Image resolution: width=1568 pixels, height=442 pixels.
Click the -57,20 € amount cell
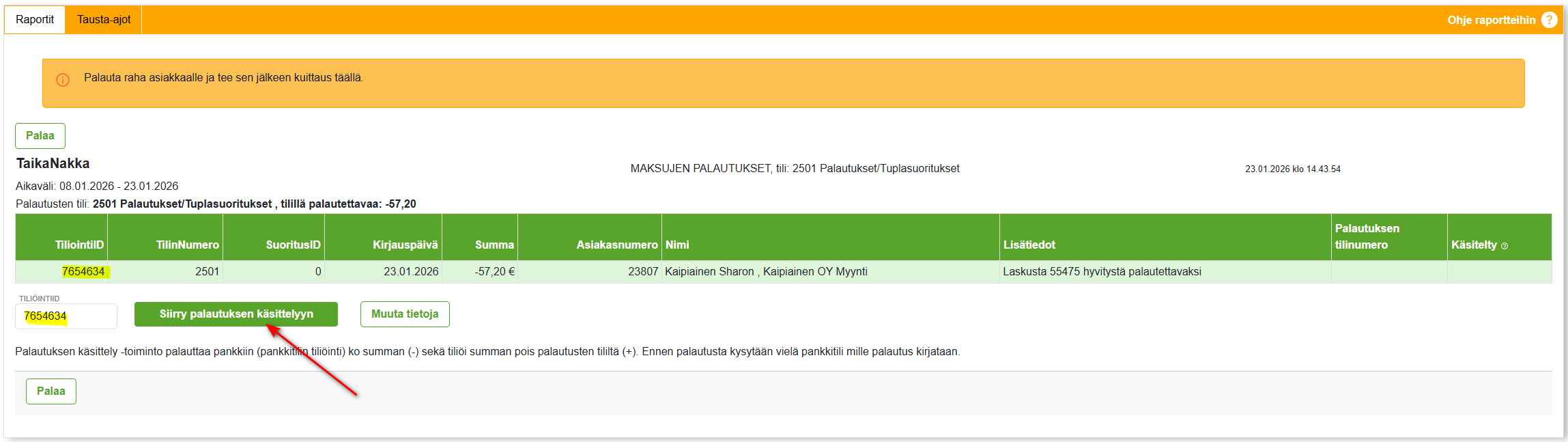494,272
